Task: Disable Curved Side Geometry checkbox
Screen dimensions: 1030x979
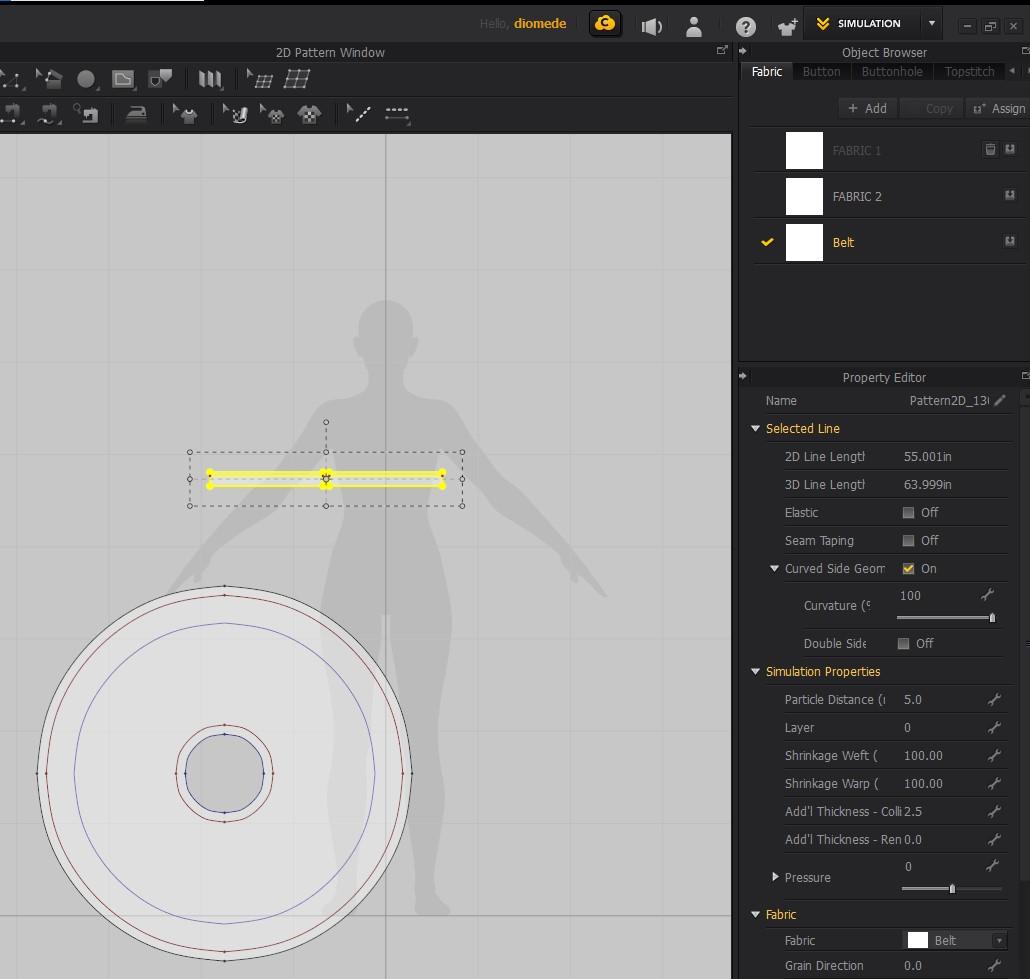Action: tap(908, 569)
